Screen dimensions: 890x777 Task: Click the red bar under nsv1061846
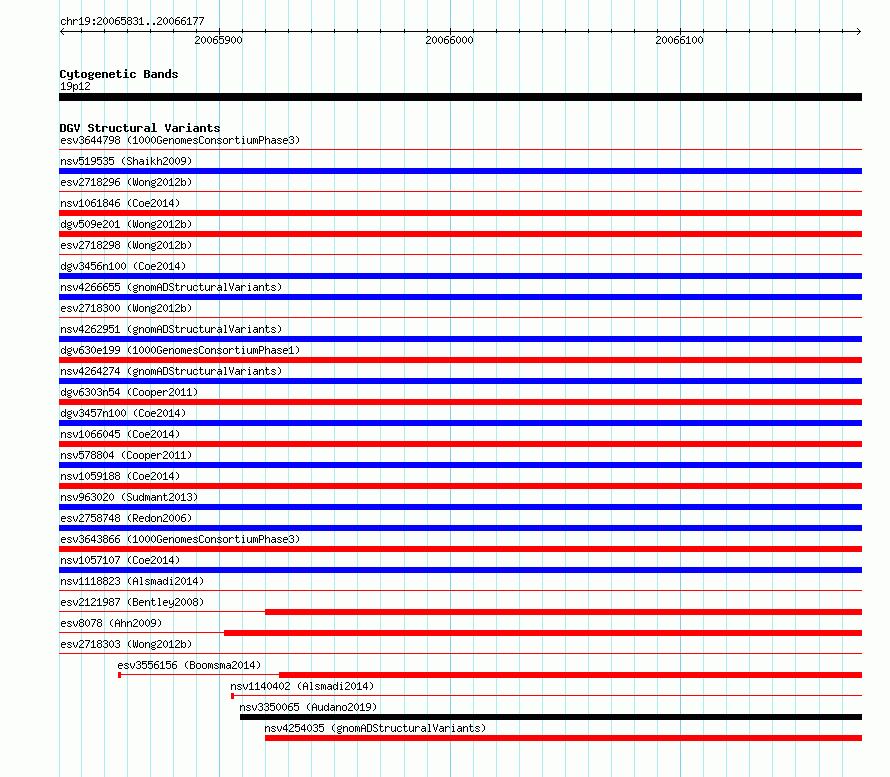pos(460,213)
